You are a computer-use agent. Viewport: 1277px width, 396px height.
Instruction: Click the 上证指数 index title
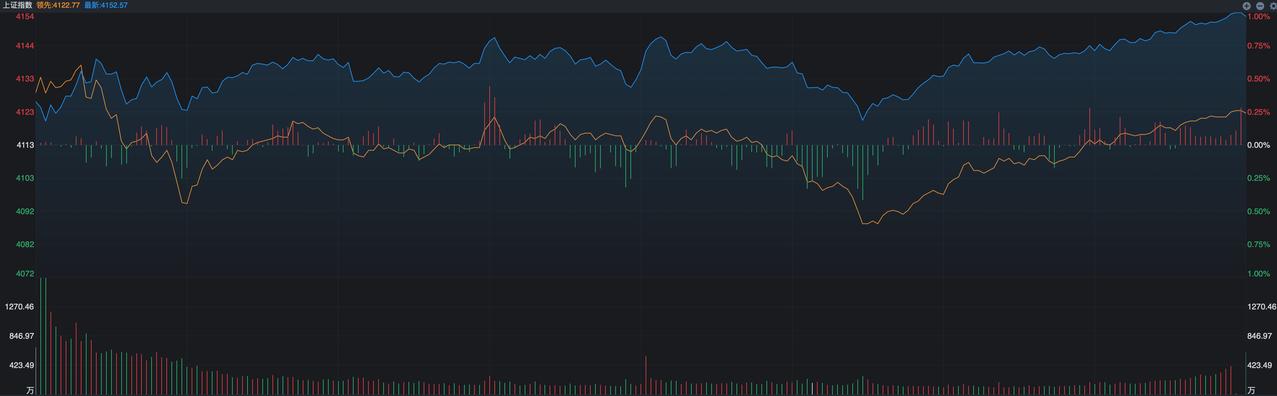[x=17, y=5]
